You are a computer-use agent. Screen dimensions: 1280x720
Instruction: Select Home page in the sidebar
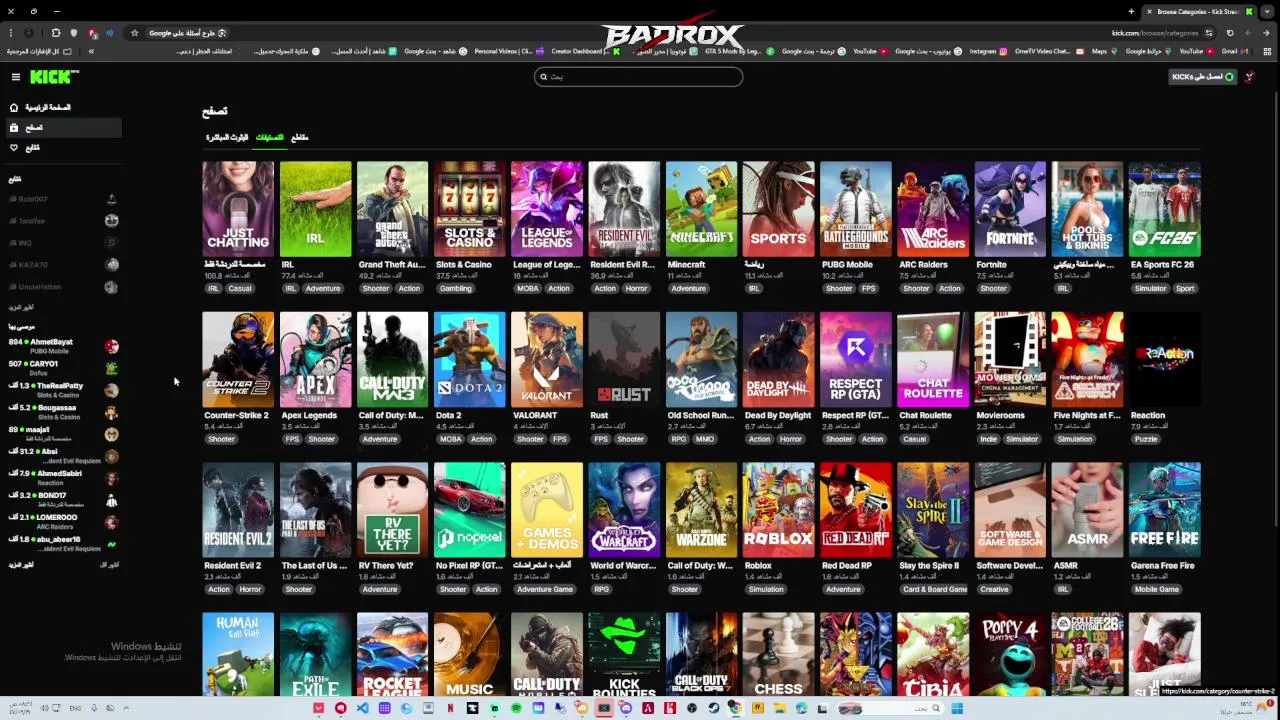(x=62, y=107)
